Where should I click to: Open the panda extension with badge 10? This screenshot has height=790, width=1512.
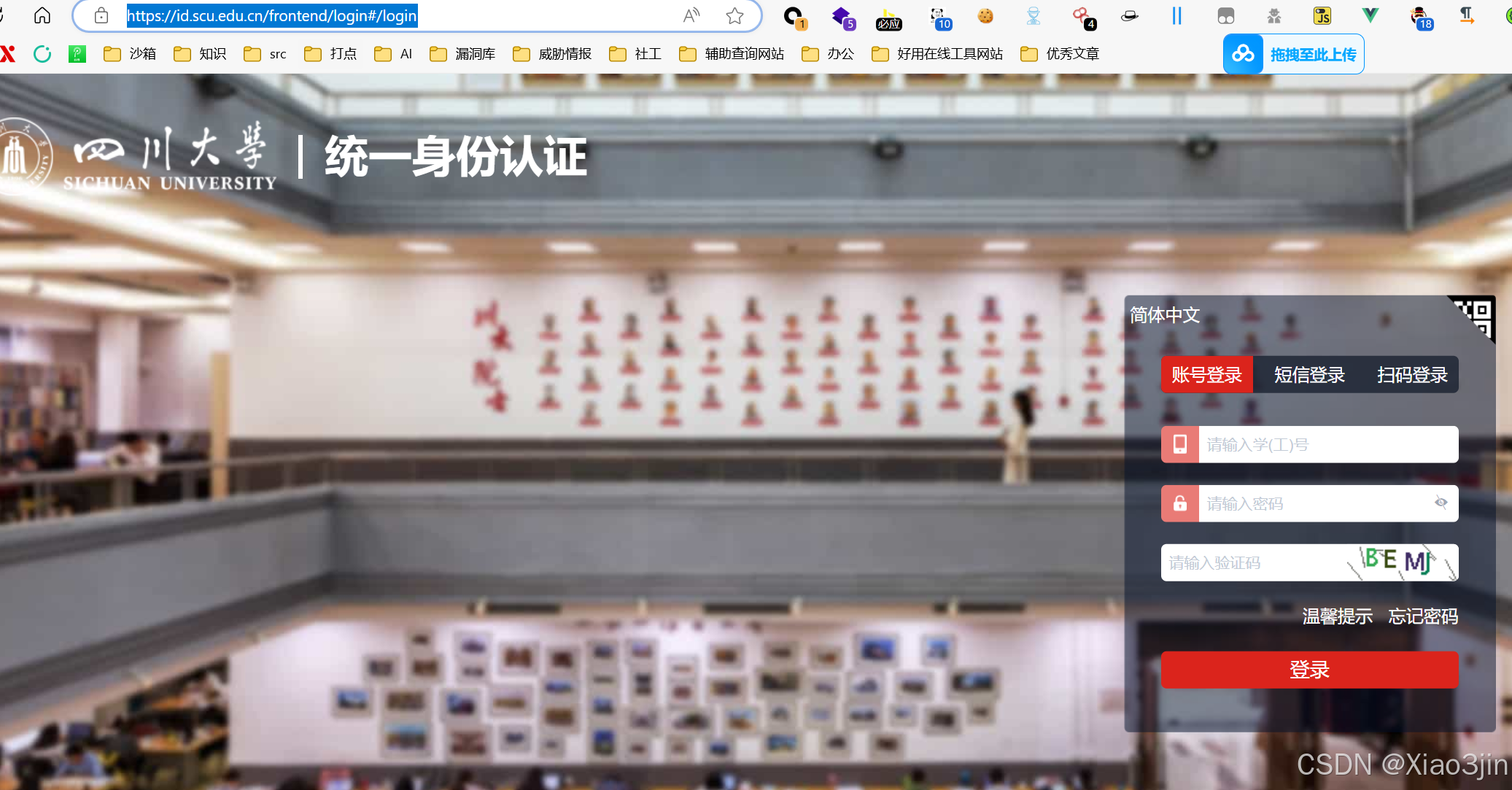coord(940,18)
